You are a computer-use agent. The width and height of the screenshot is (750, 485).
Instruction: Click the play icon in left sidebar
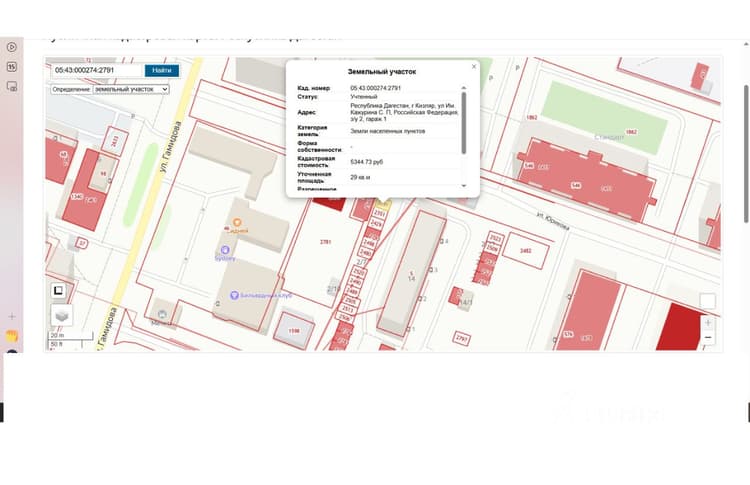(12, 47)
